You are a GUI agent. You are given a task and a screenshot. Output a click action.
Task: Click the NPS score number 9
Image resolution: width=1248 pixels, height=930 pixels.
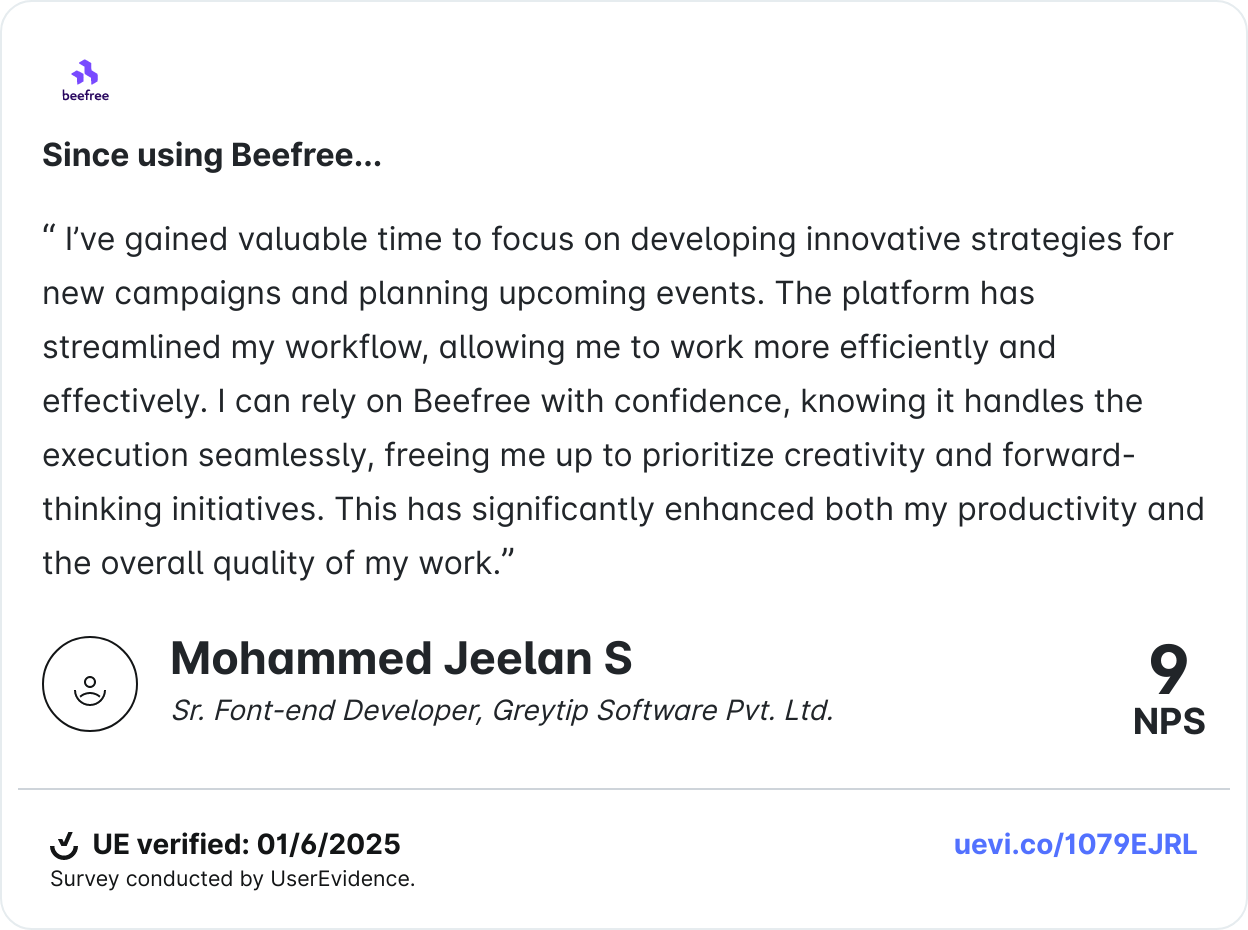click(x=1168, y=671)
